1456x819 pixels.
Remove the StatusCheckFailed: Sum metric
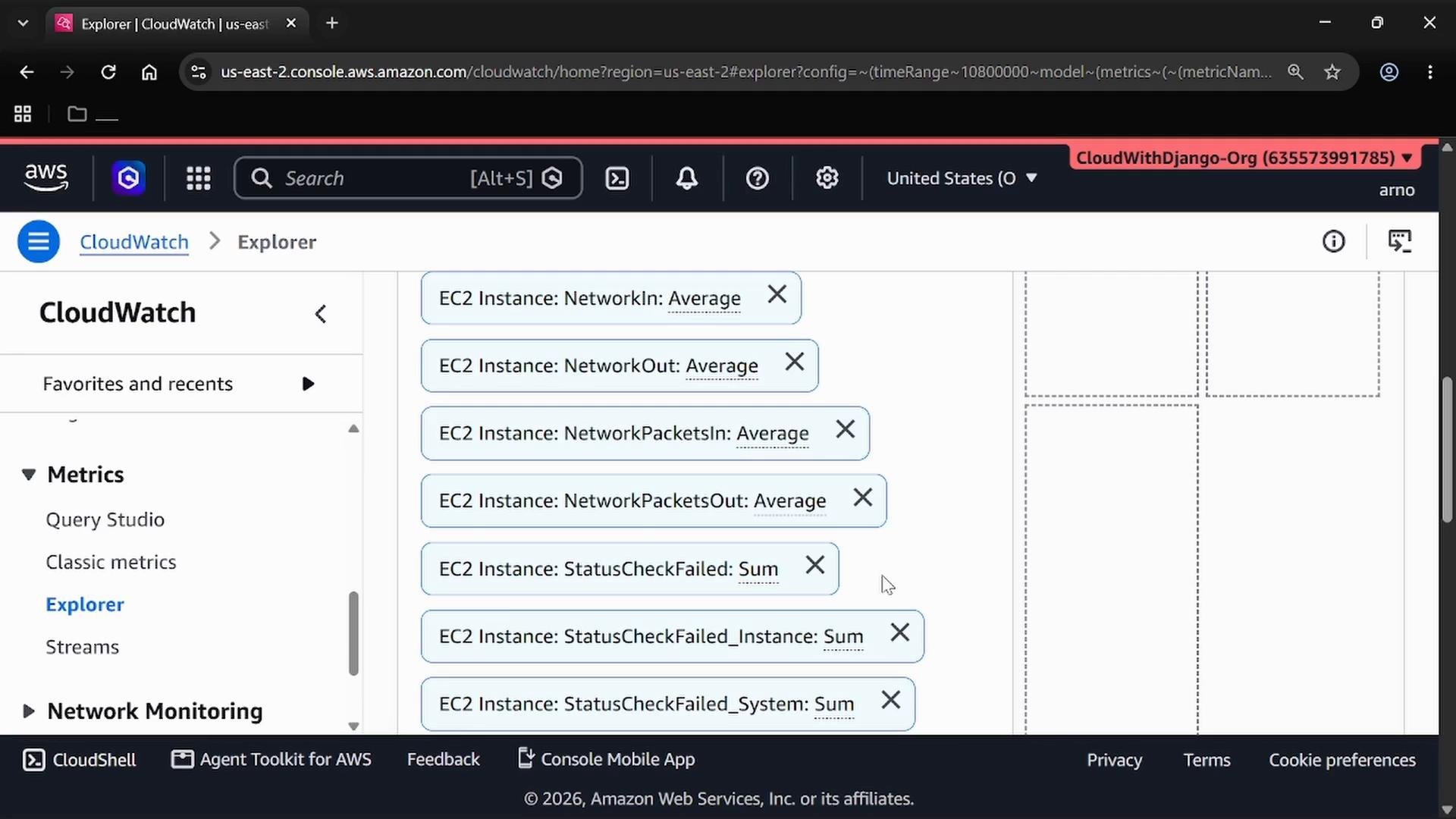point(815,565)
